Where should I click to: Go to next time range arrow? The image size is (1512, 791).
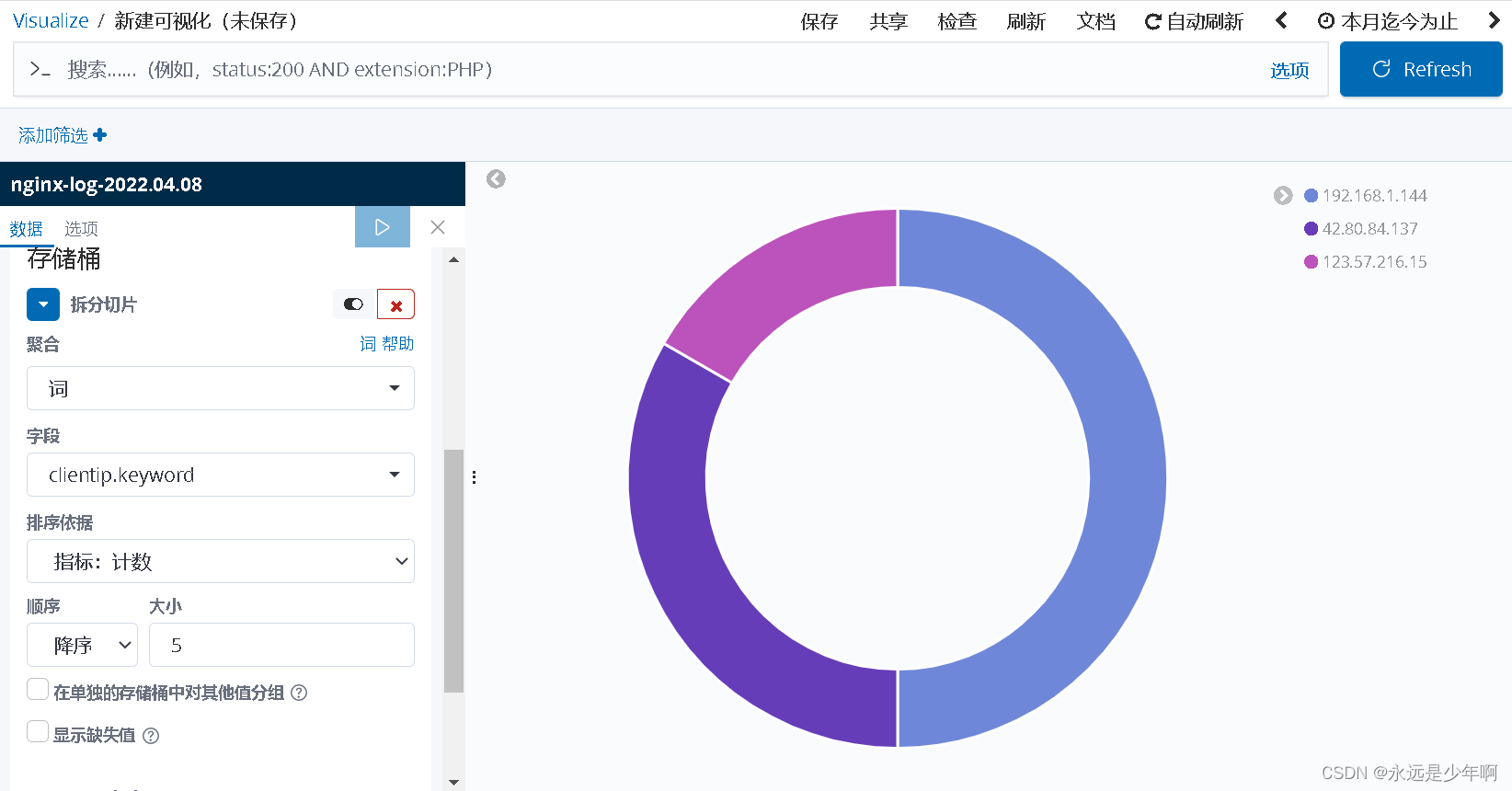point(1494,20)
